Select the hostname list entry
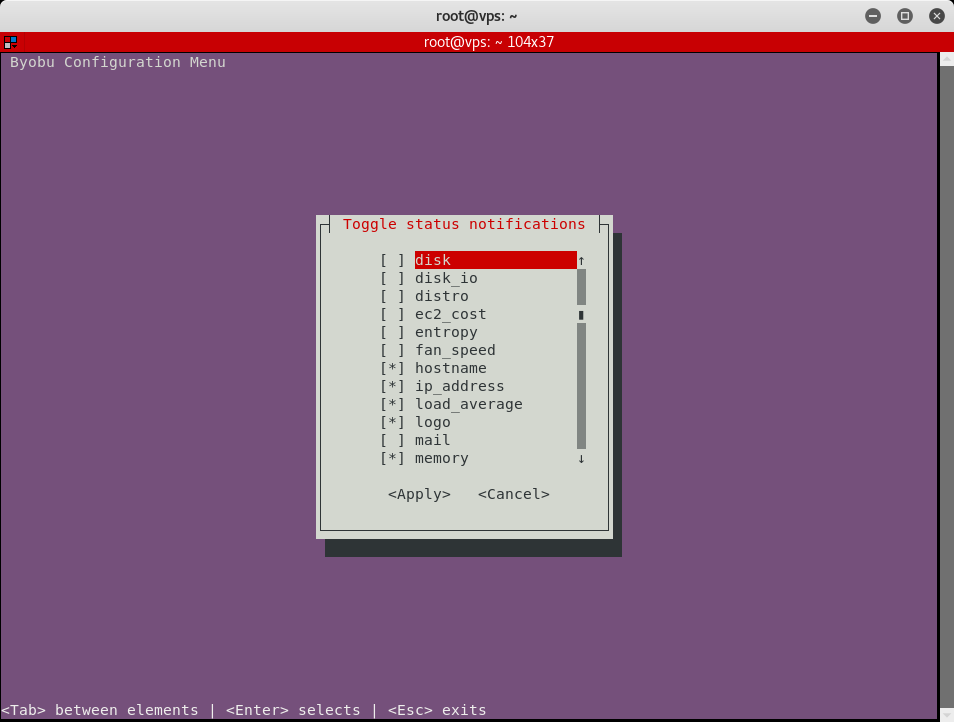The height and width of the screenshot is (722, 954). point(451,369)
